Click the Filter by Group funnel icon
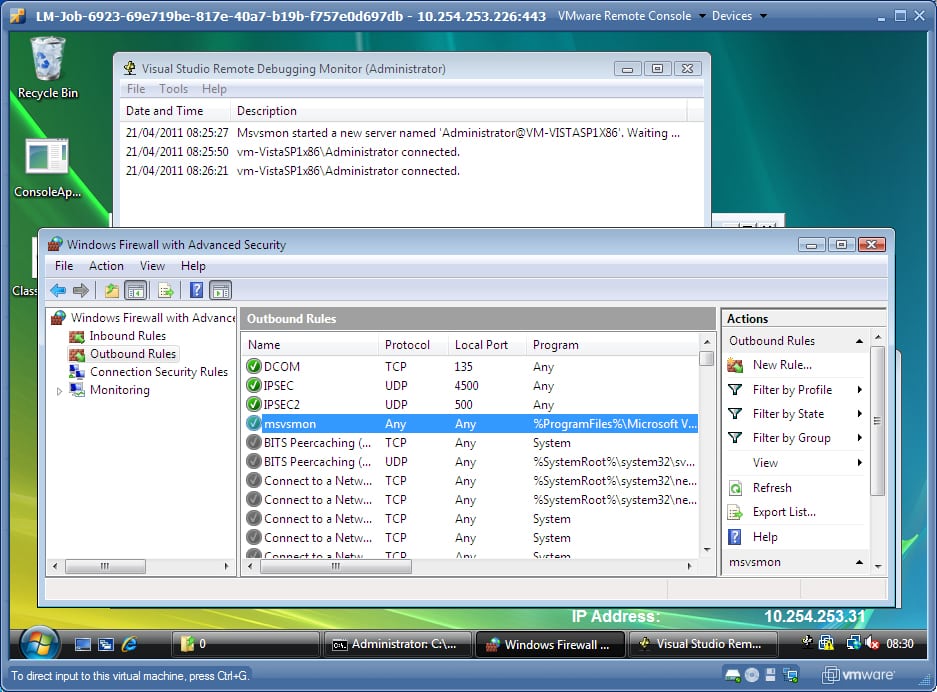Image resolution: width=937 pixels, height=692 pixels. coord(735,438)
